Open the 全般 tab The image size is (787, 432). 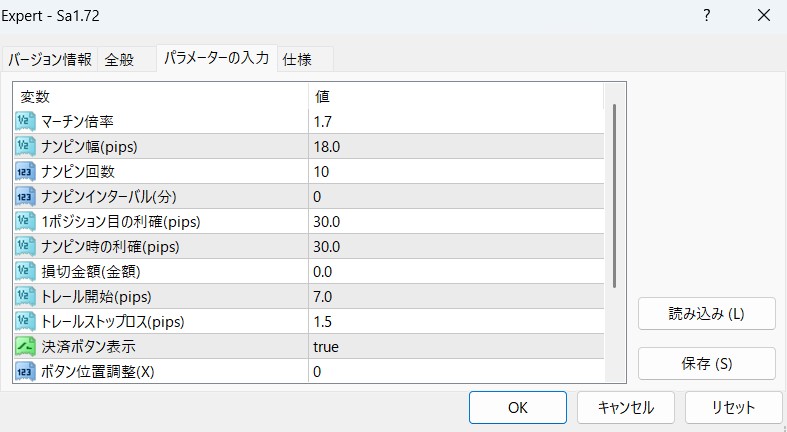pos(126,59)
